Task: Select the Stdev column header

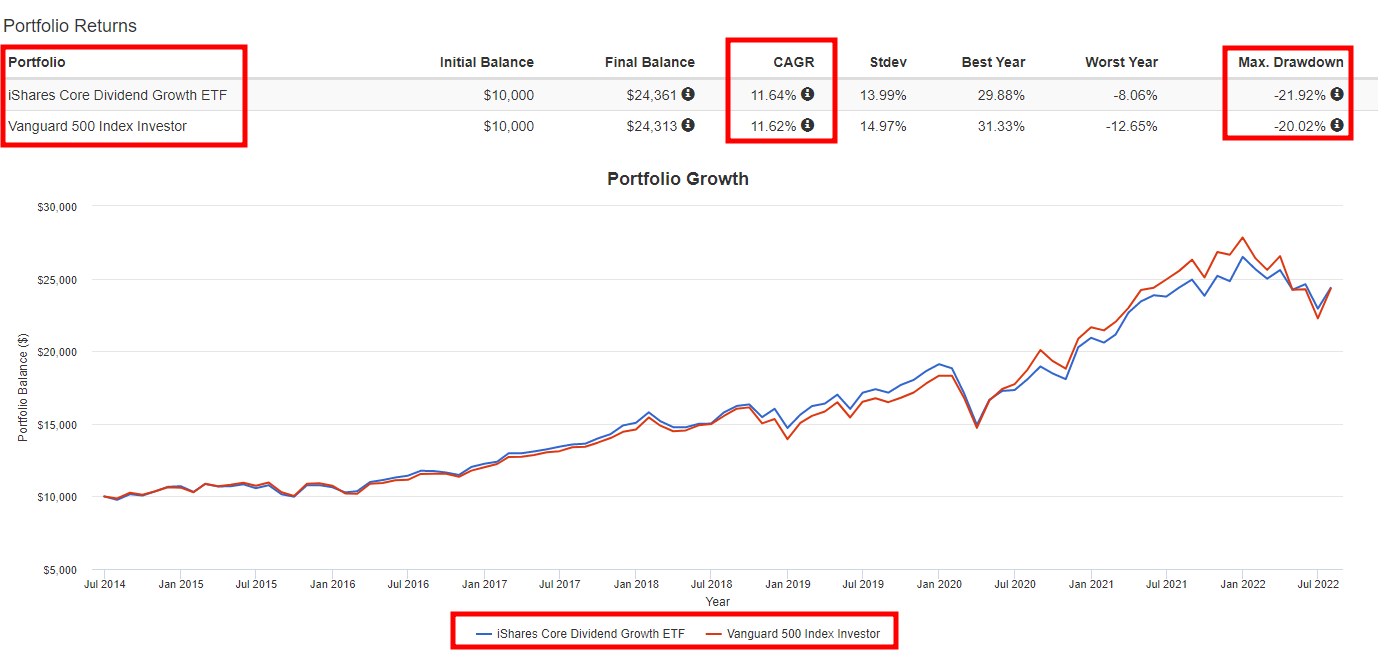Action: tap(887, 62)
